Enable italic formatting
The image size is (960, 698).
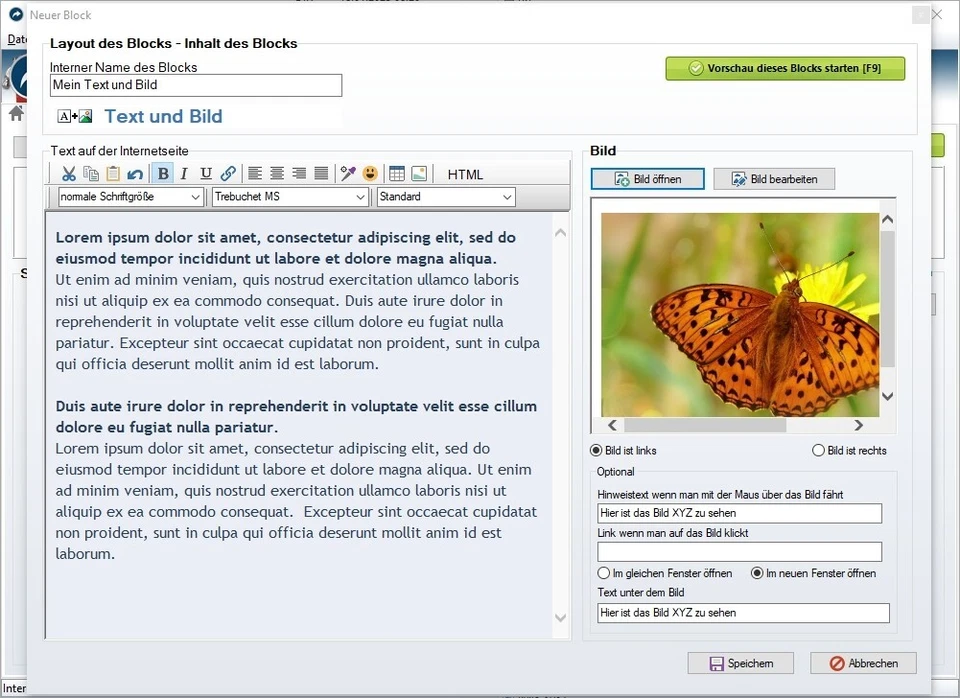click(x=183, y=173)
